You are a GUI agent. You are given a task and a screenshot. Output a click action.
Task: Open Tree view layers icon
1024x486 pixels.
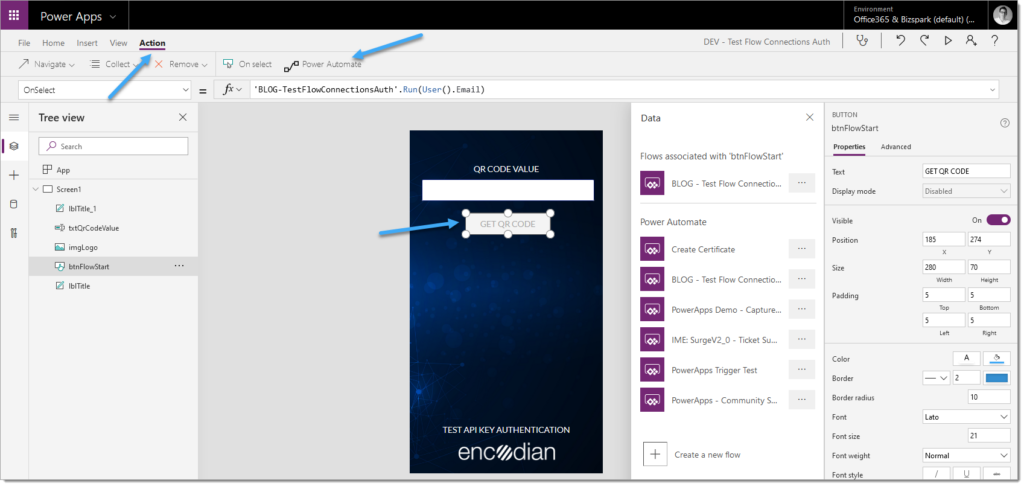pos(14,146)
